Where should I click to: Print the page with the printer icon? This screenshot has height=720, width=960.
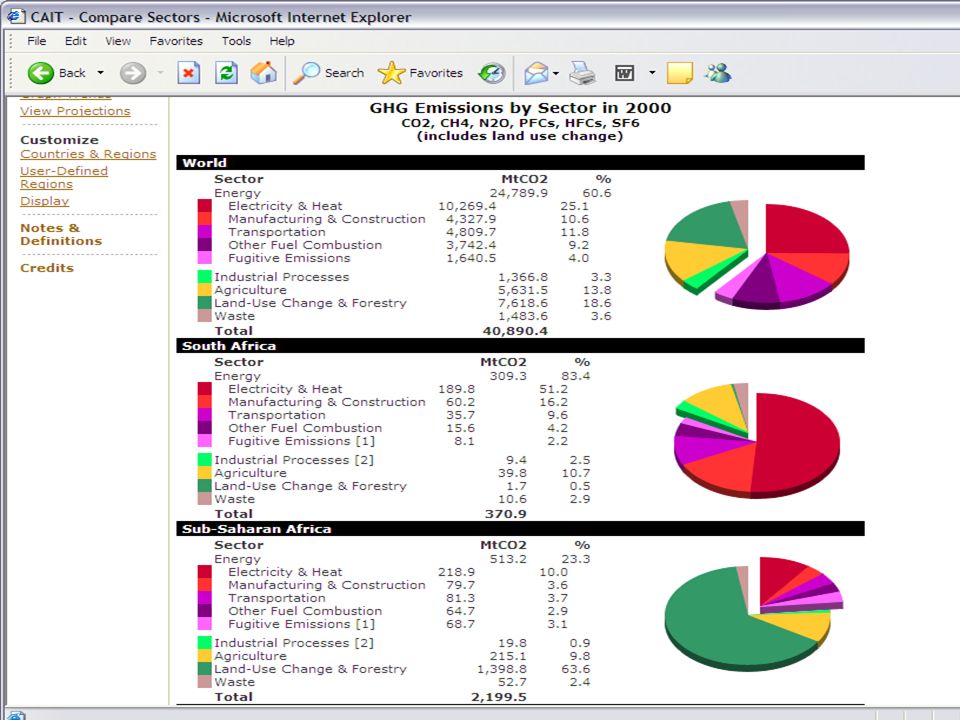(582, 73)
